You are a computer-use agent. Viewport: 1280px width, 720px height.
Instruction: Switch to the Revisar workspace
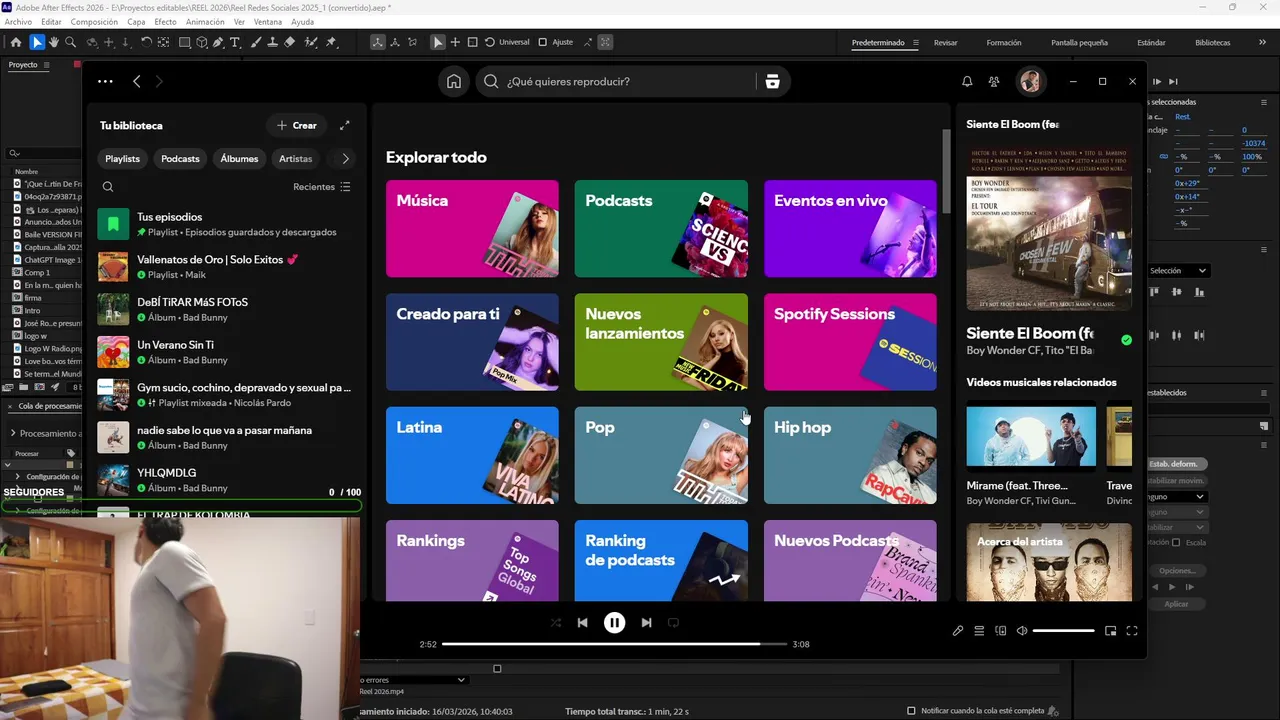[945, 43]
